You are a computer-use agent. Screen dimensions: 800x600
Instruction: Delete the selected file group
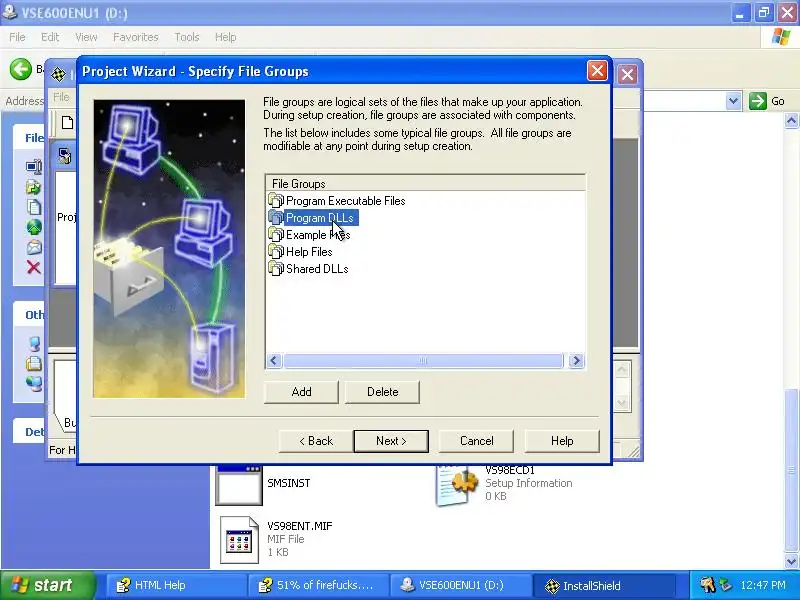382,392
